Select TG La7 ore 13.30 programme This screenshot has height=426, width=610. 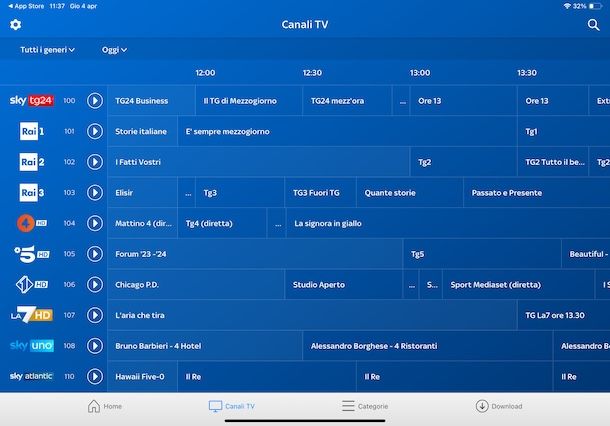pos(564,315)
